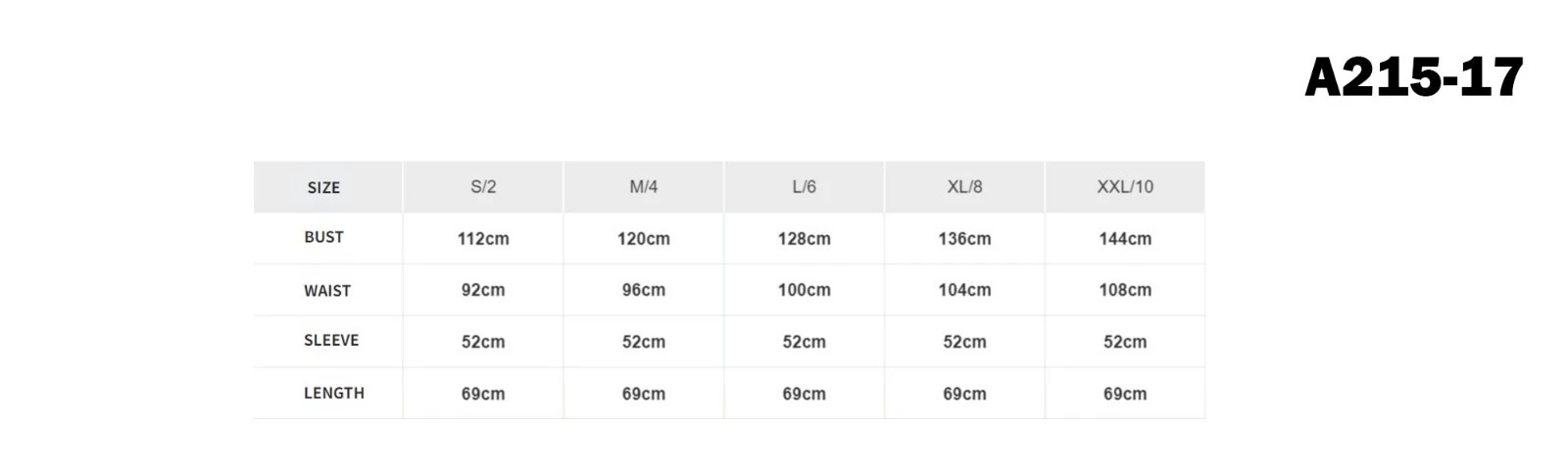Click the A215-17 product code text

click(1414, 77)
